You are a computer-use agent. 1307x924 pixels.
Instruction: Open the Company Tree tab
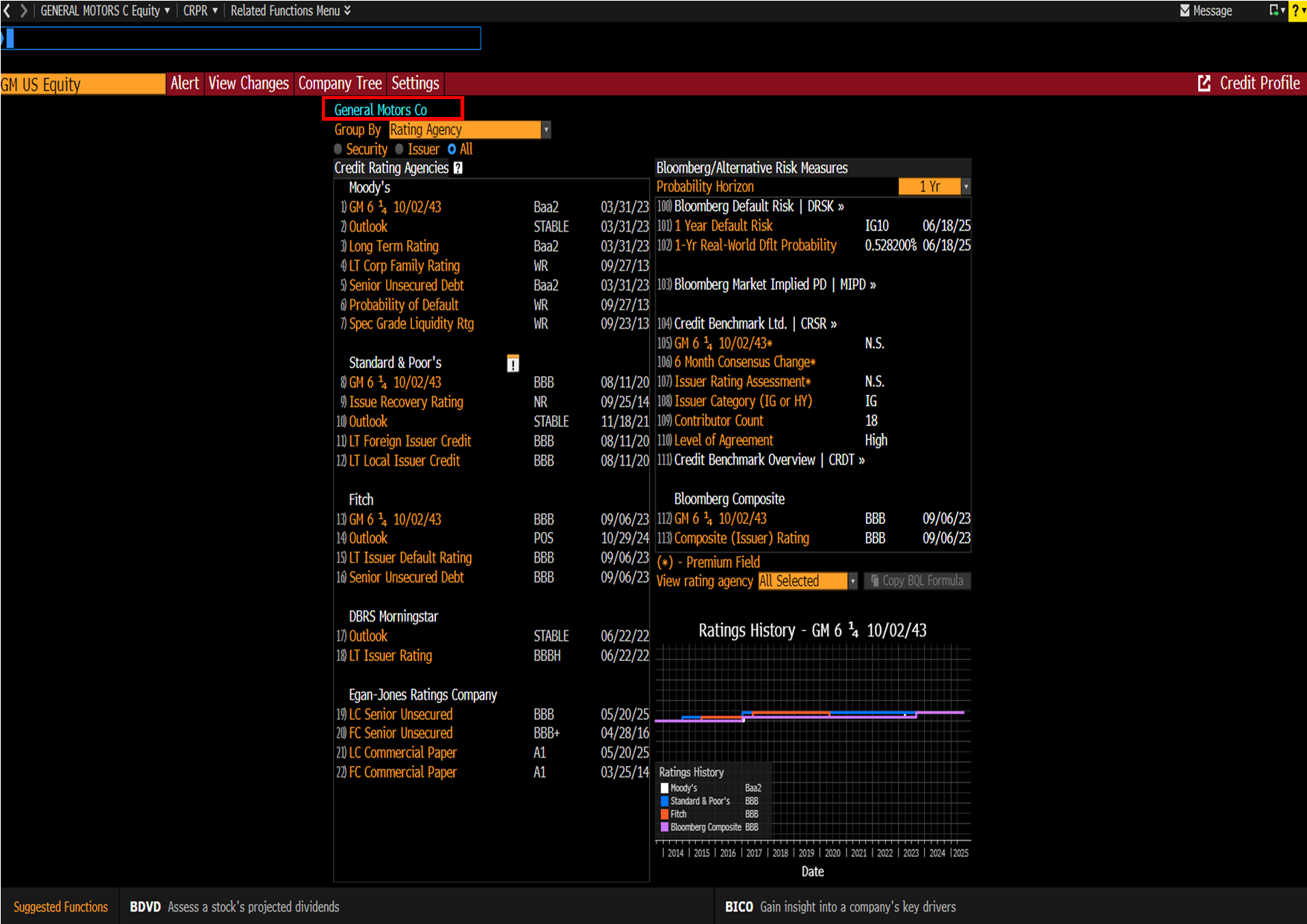(x=340, y=83)
